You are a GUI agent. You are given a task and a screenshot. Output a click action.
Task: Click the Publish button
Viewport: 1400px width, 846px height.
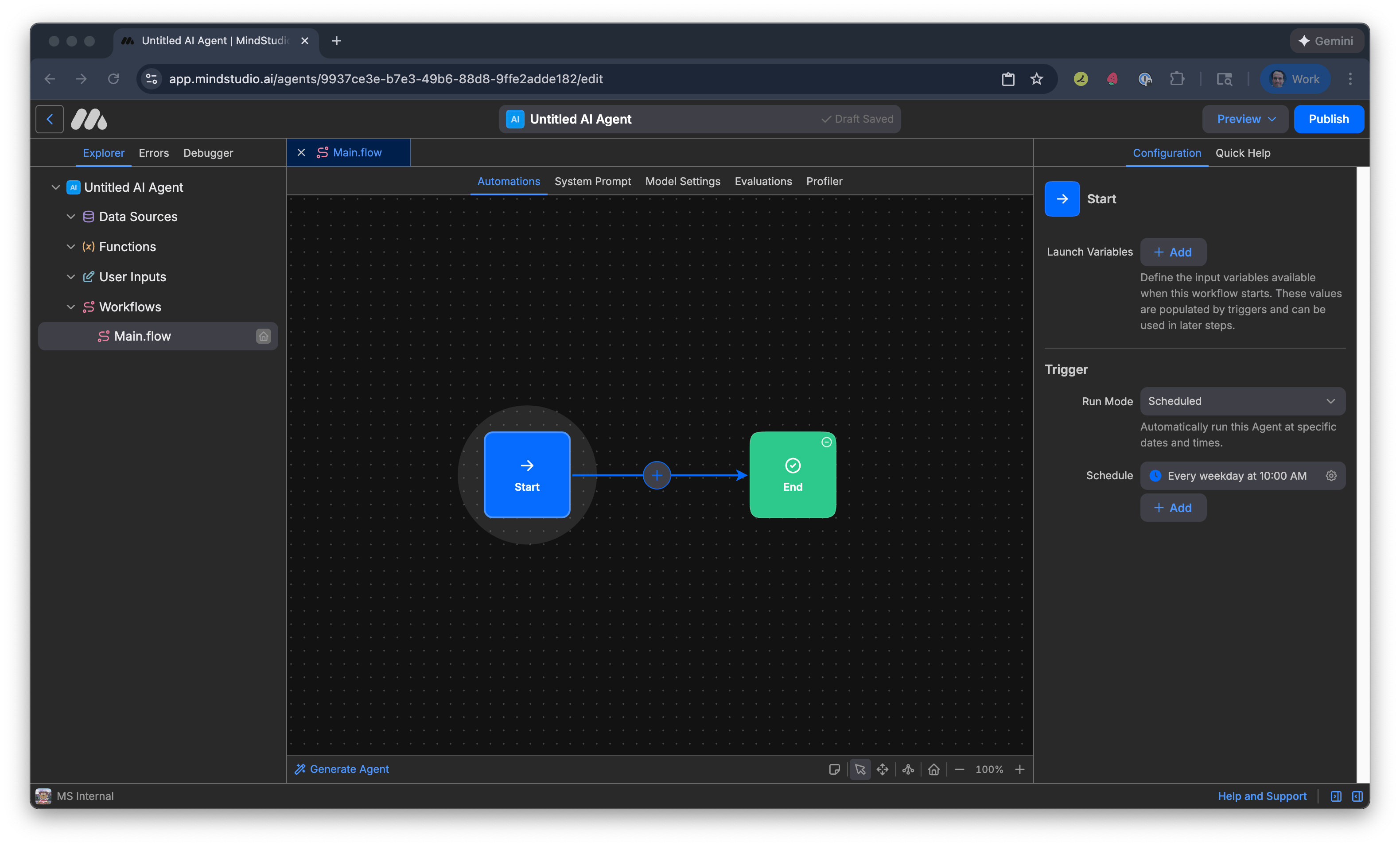point(1328,119)
